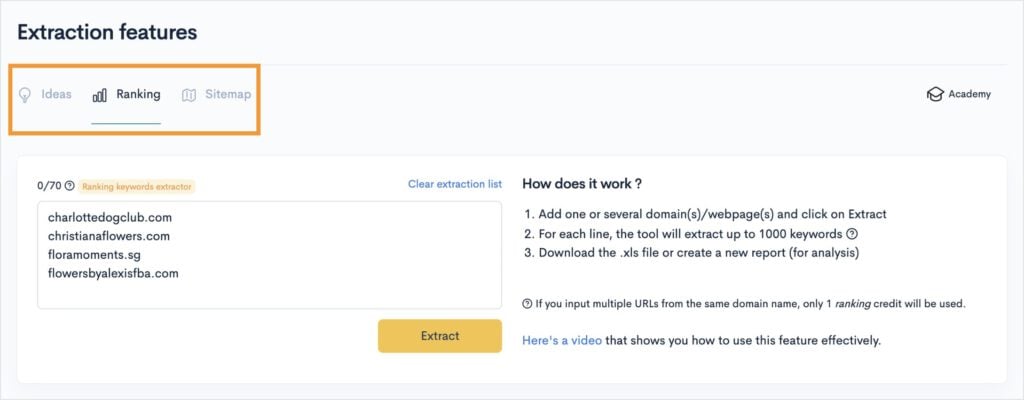The image size is (1024, 400).
Task: Click the Ideas lightbulb icon
Action: [25, 95]
